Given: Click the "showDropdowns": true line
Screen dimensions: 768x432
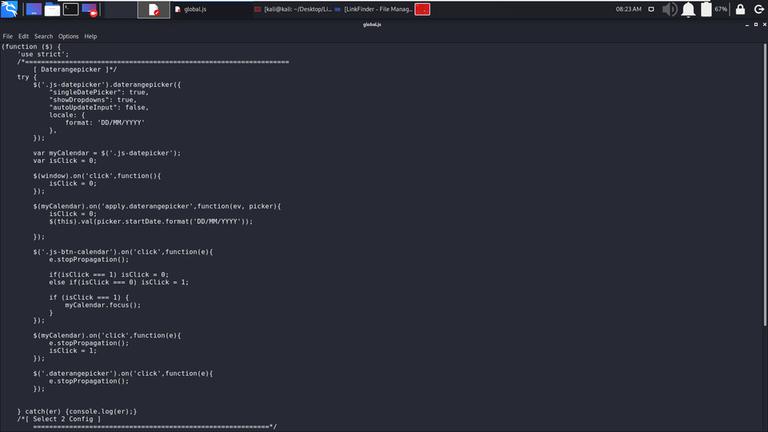Looking at the screenshot, I should pyautogui.click(x=93, y=100).
